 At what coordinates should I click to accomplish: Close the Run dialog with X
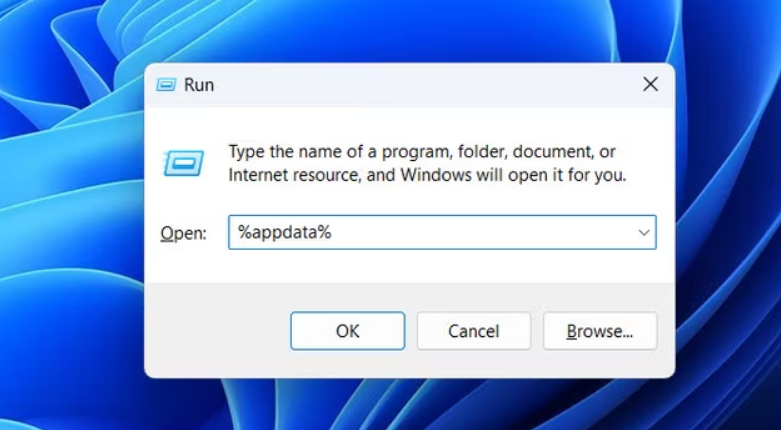(x=650, y=85)
